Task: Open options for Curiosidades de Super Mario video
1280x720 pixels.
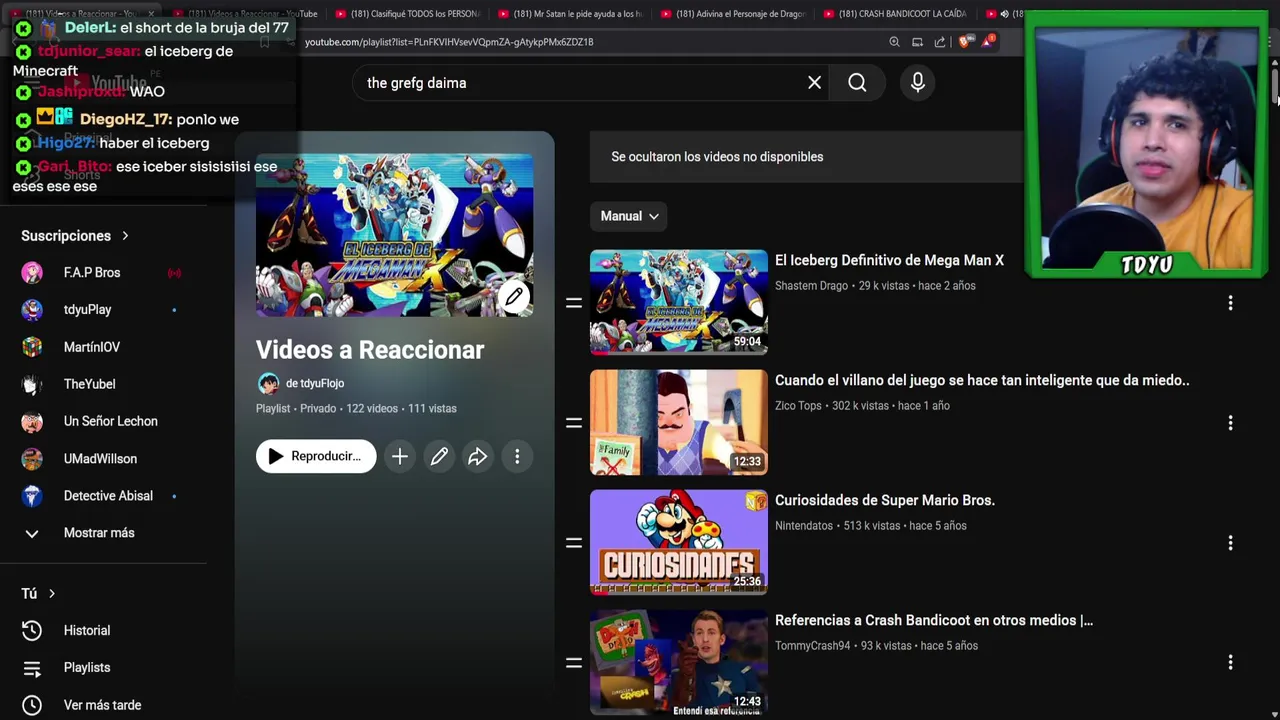Action: pyautogui.click(x=1230, y=542)
